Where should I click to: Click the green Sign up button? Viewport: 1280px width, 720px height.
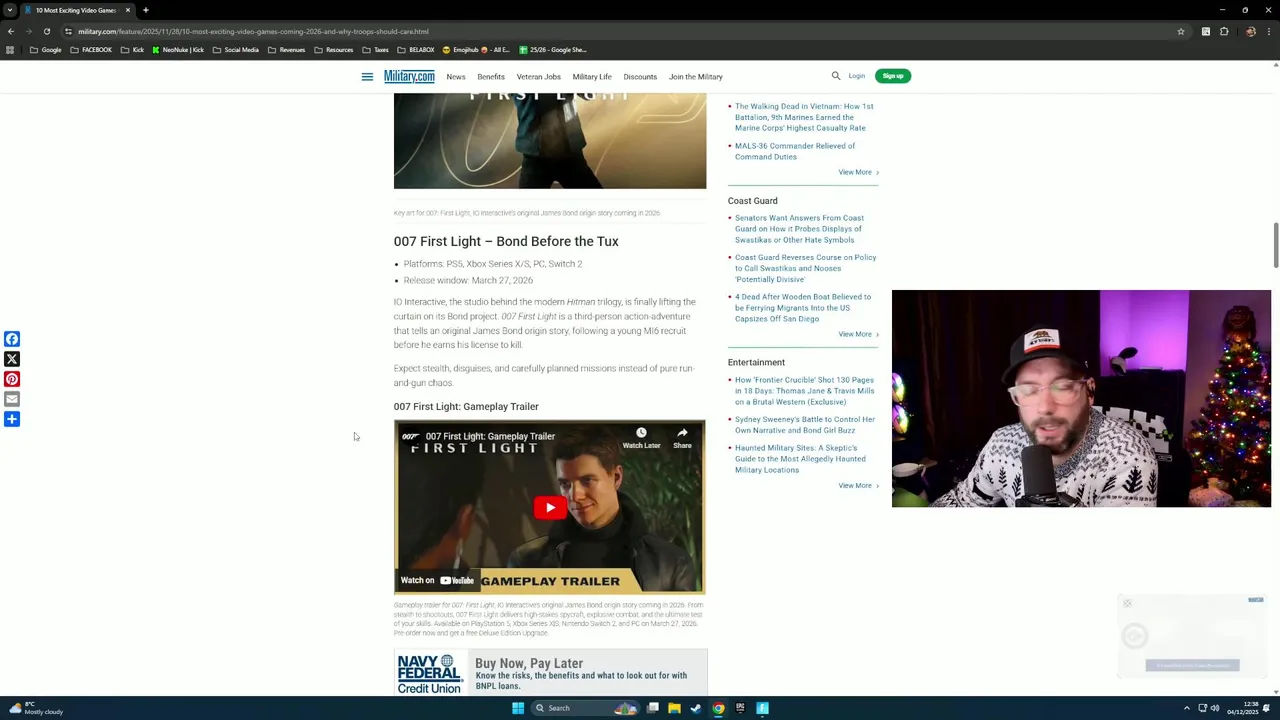pos(893,76)
